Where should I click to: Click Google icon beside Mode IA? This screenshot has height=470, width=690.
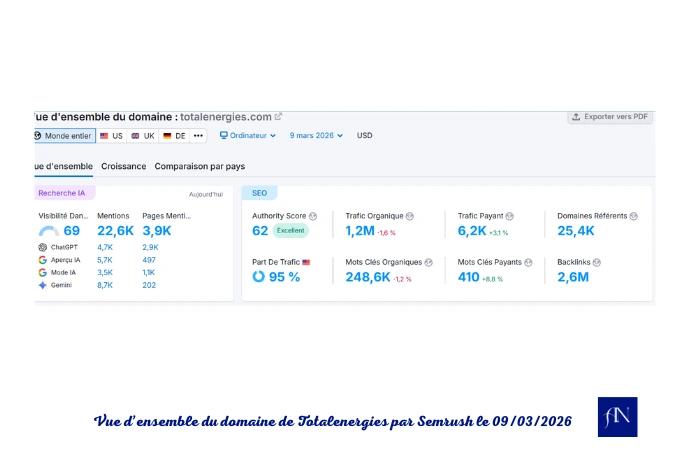(x=43, y=273)
